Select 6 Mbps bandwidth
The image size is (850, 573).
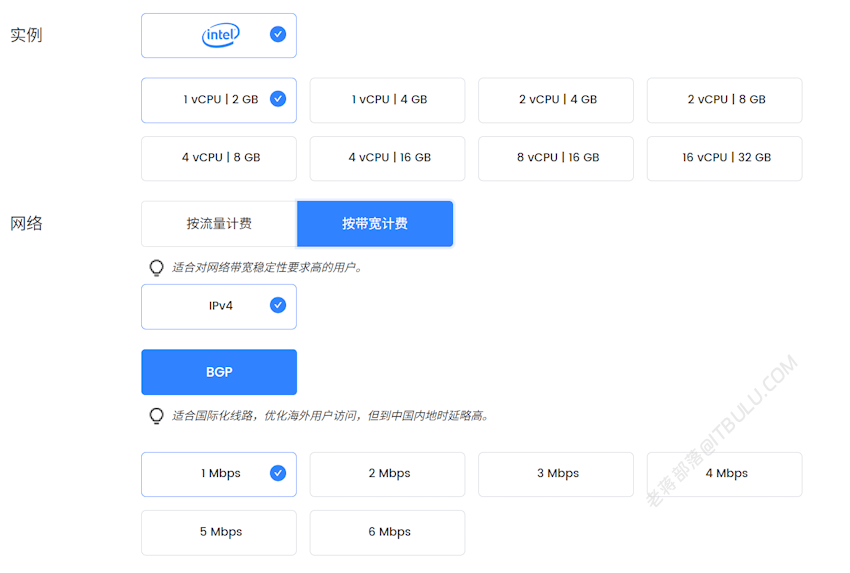point(387,532)
